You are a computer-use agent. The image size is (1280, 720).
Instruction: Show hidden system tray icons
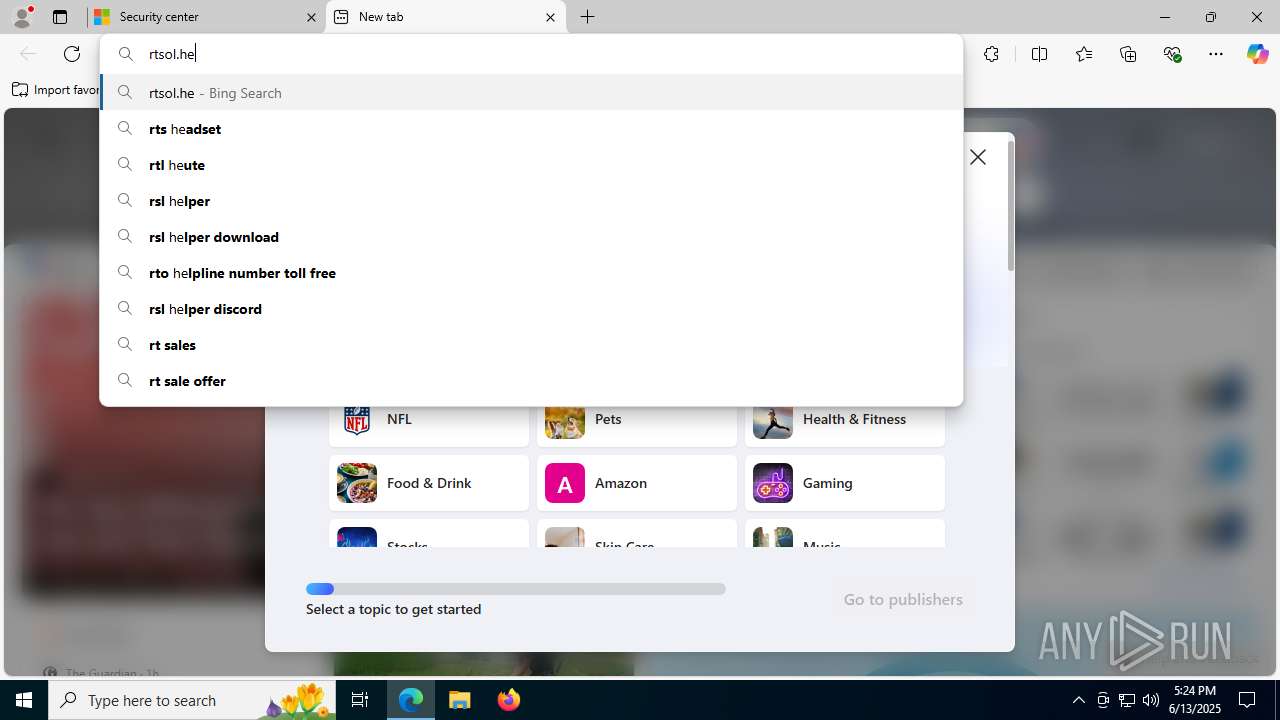pos(1078,700)
